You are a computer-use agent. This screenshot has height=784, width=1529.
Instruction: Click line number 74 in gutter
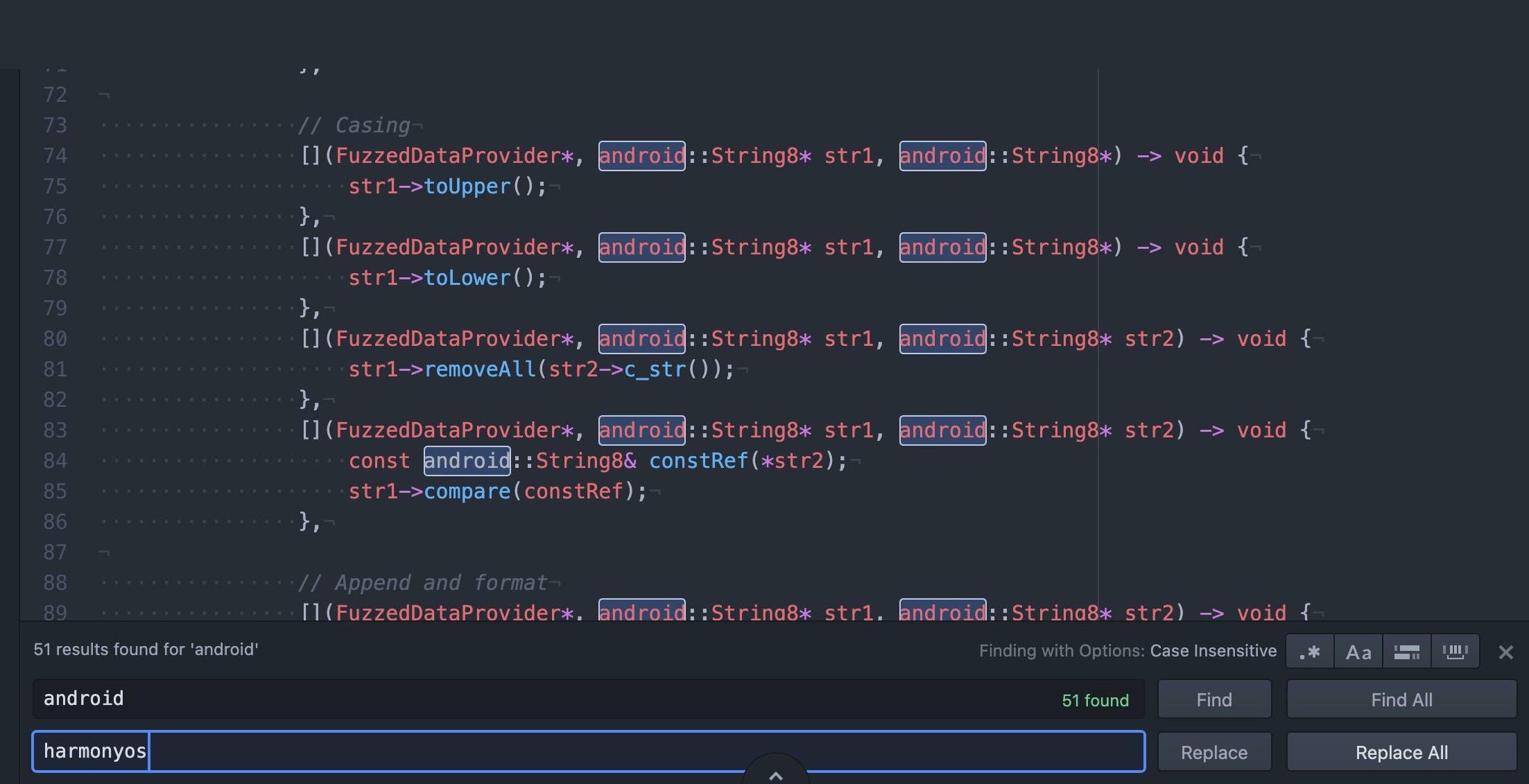55,156
